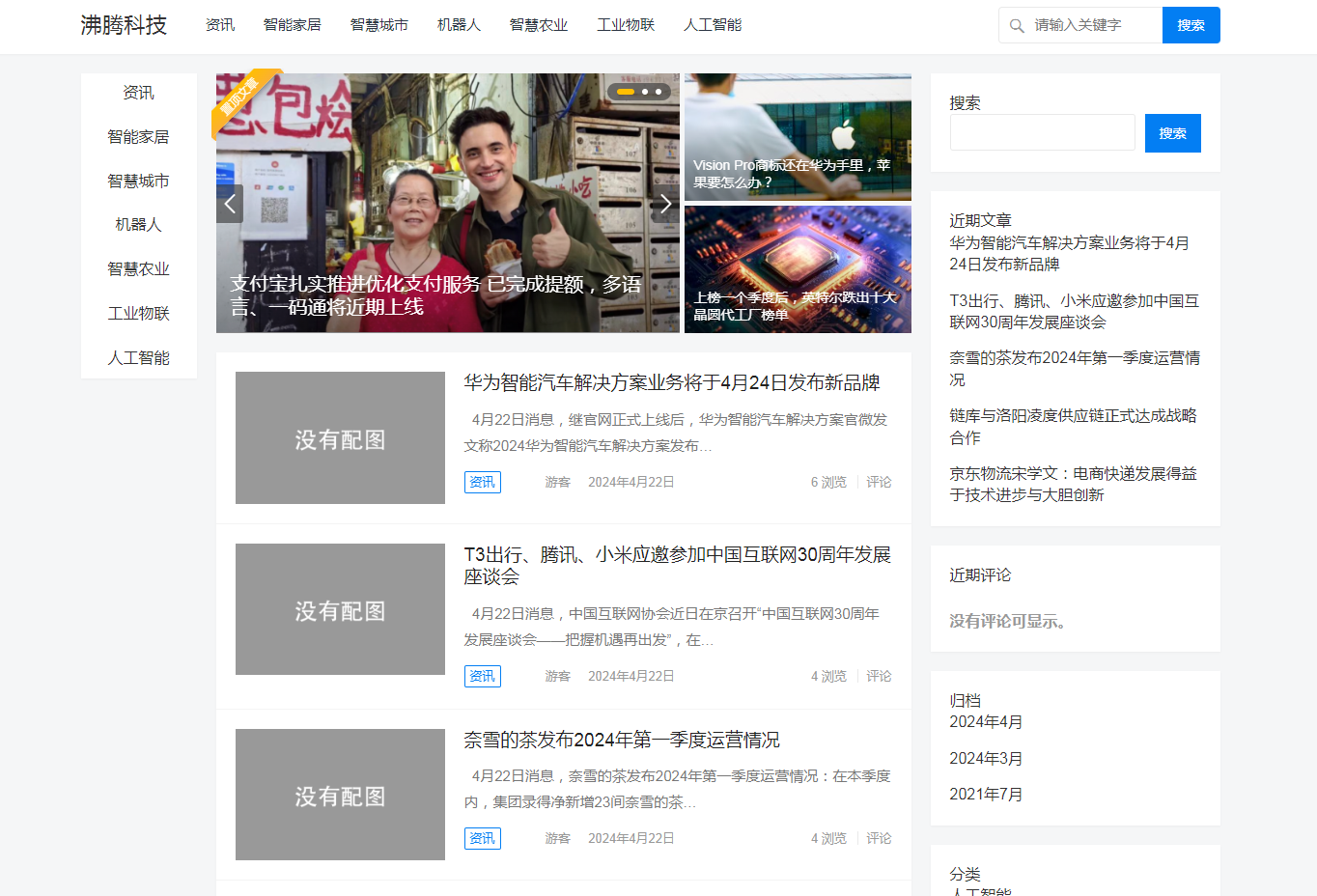Focus the sidebar widget search field
Viewport: 1317px width, 896px height.
pyautogui.click(x=1043, y=132)
